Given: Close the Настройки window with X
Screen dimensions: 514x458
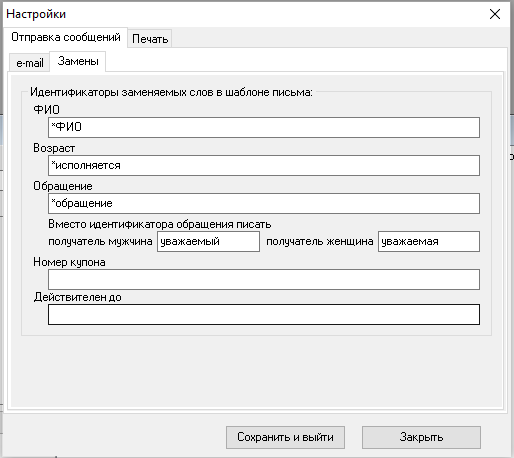Looking at the screenshot, I should click(x=495, y=14).
